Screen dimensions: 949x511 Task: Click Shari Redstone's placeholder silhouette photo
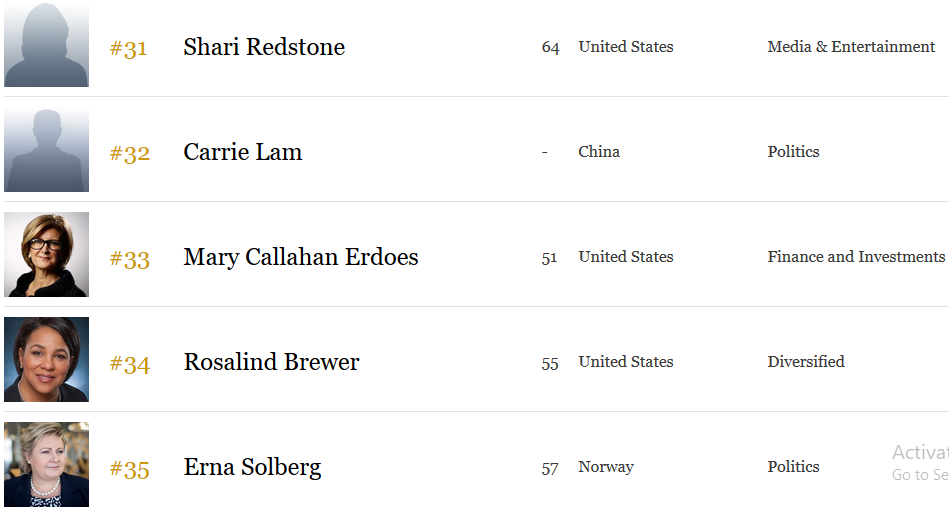pyautogui.click(x=47, y=44)
